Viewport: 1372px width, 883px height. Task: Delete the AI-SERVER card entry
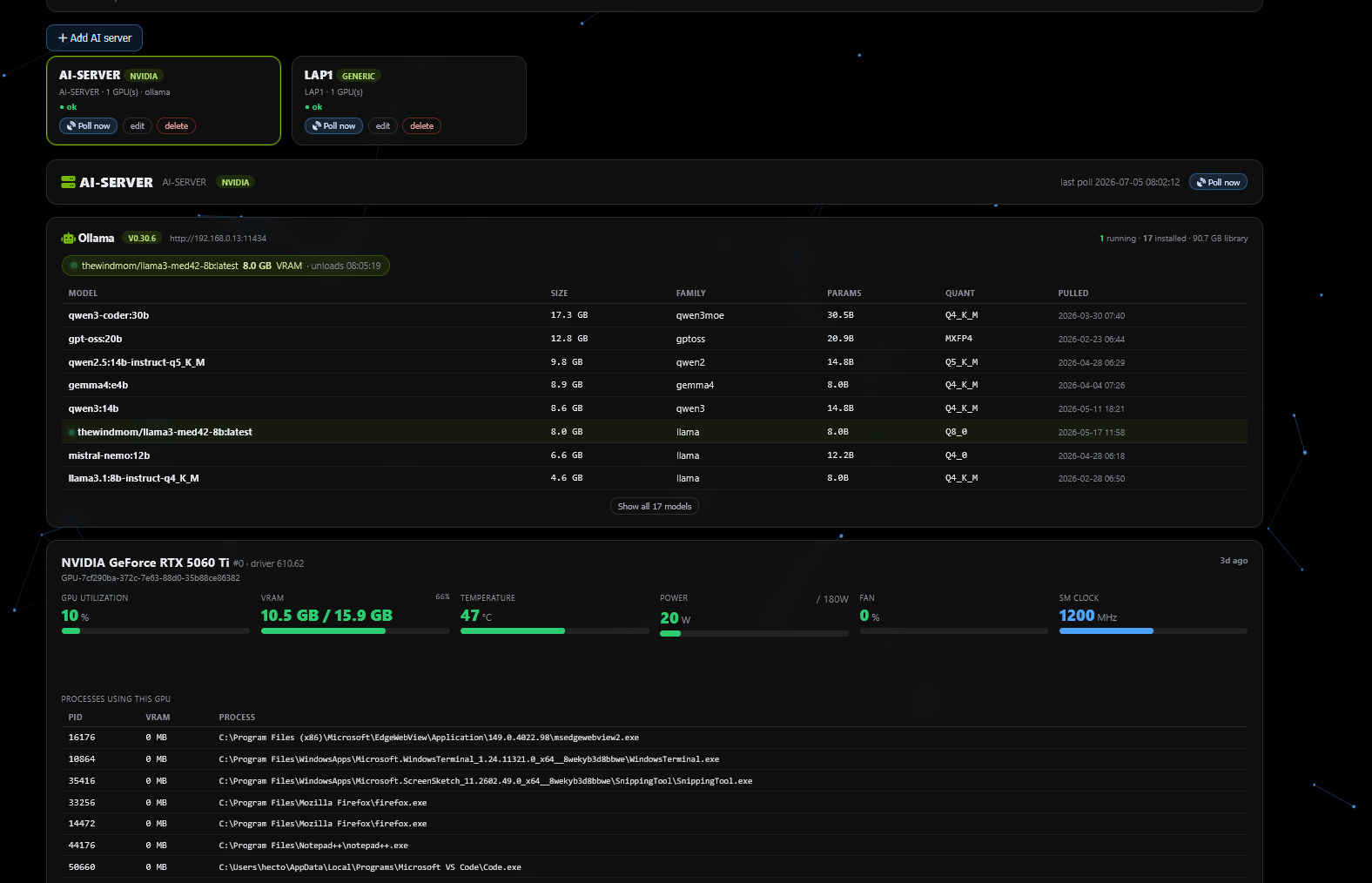[177, 126]
